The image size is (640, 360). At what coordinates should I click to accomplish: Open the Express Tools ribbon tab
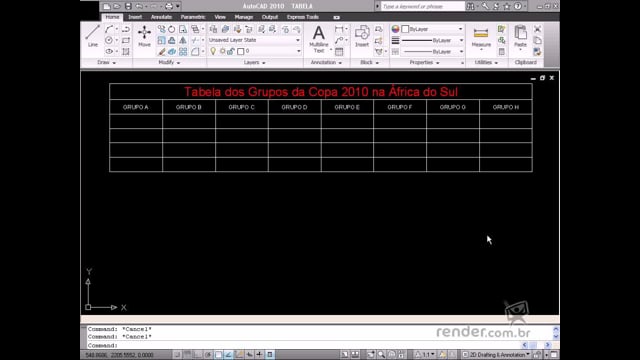[x=302, y=17]
